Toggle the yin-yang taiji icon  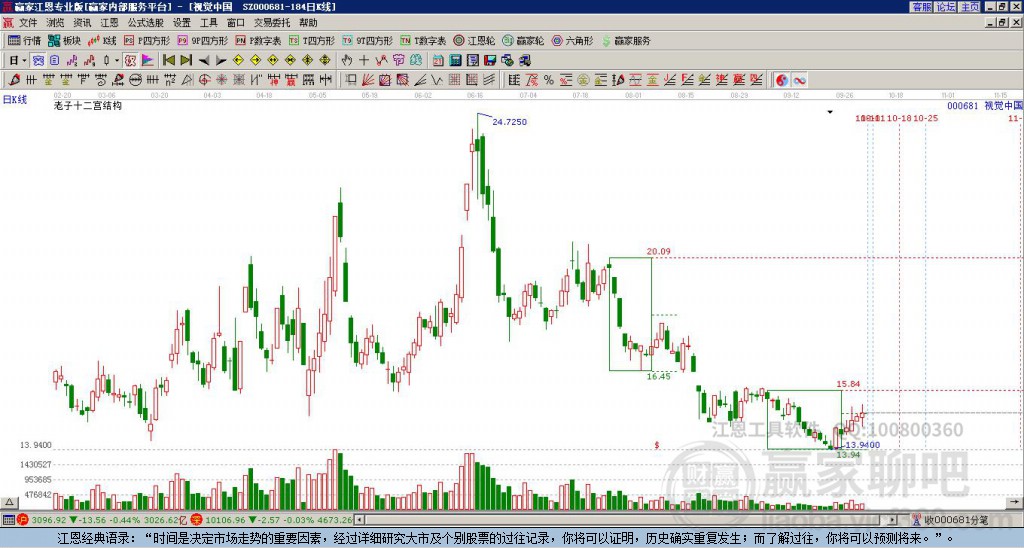[x=782, y=80]
